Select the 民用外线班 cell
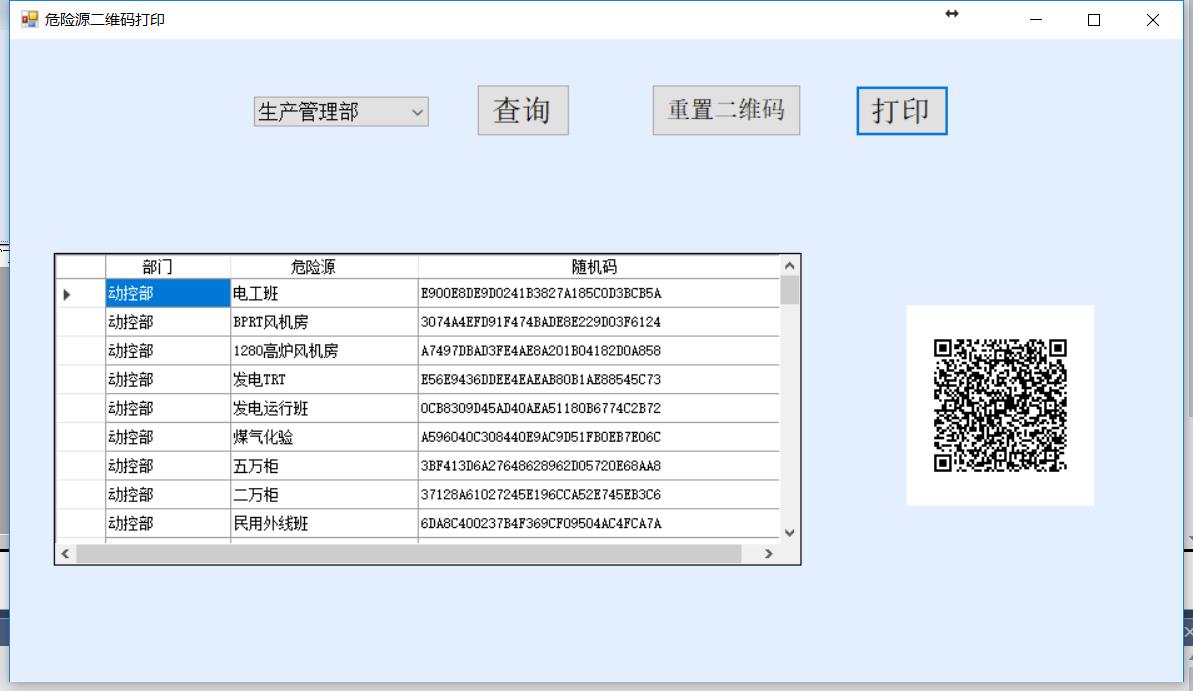The image size is (1193, 691). (324, 524)
